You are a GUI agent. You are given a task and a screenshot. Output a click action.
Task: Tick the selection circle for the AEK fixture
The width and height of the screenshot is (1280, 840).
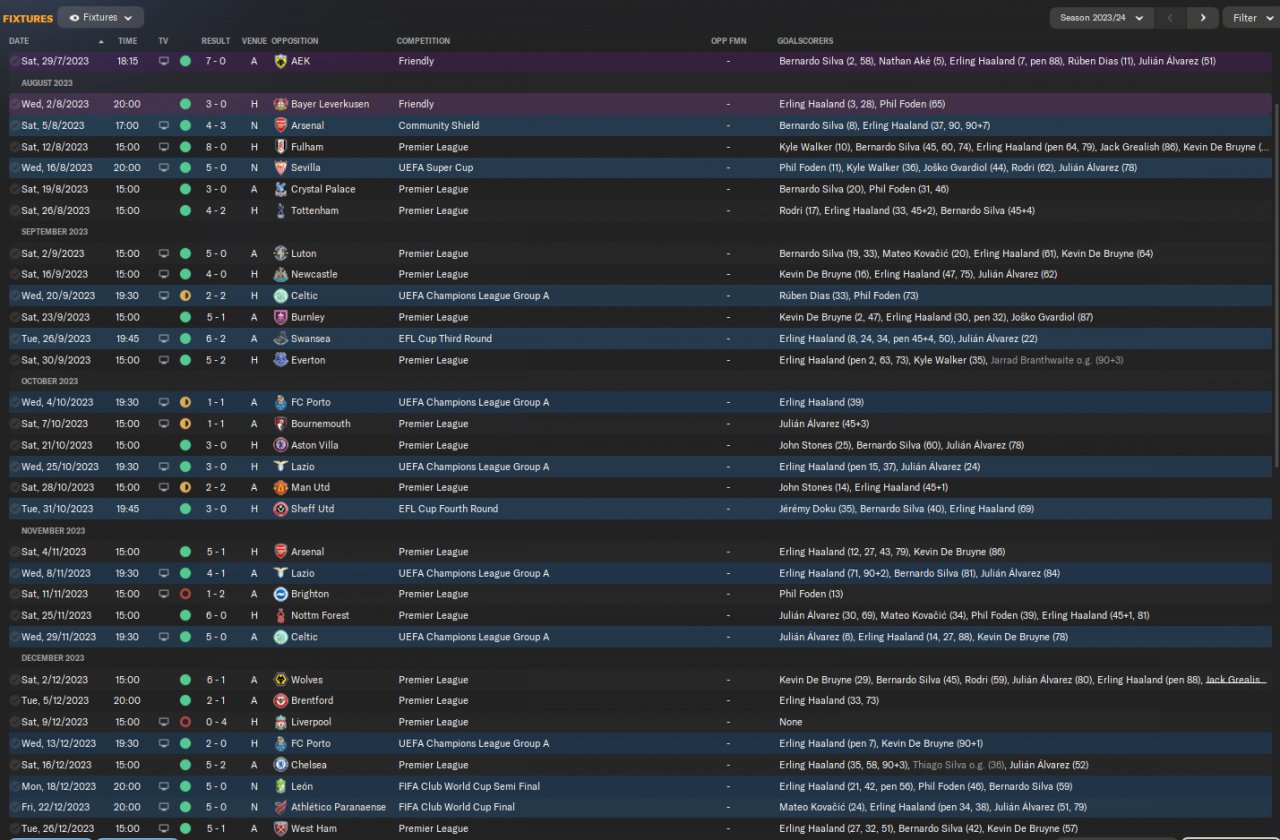coord(14,61)
